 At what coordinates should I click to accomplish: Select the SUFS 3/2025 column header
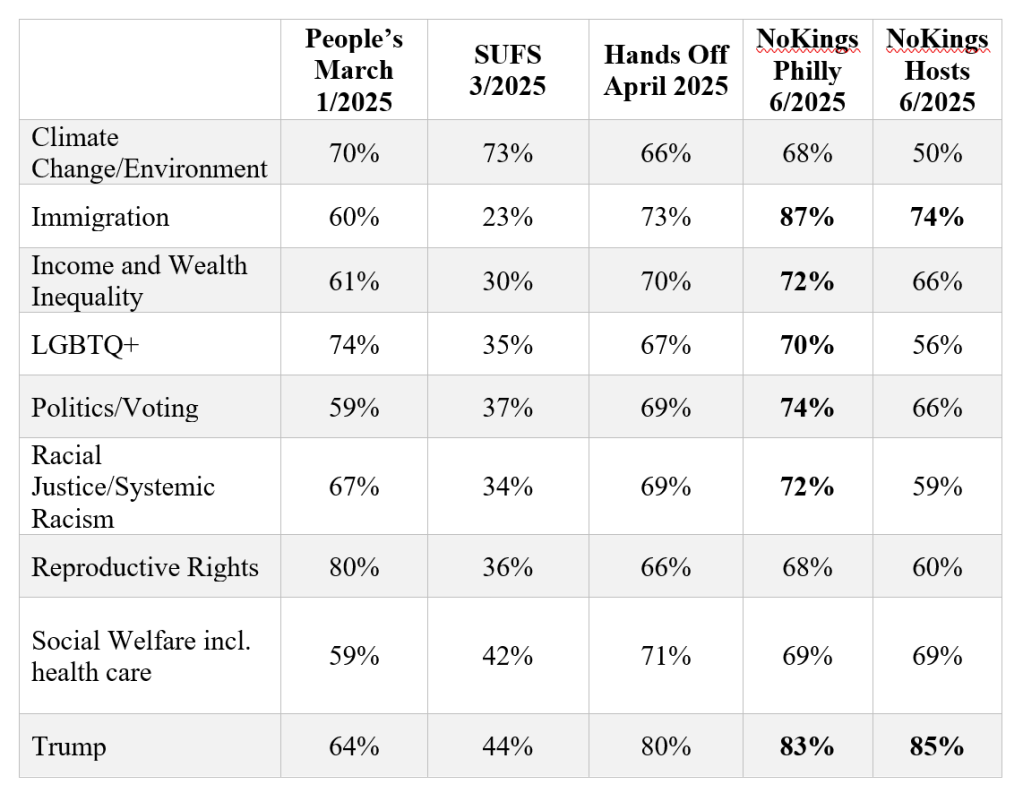pyautogui.click(x=508, y=70)
